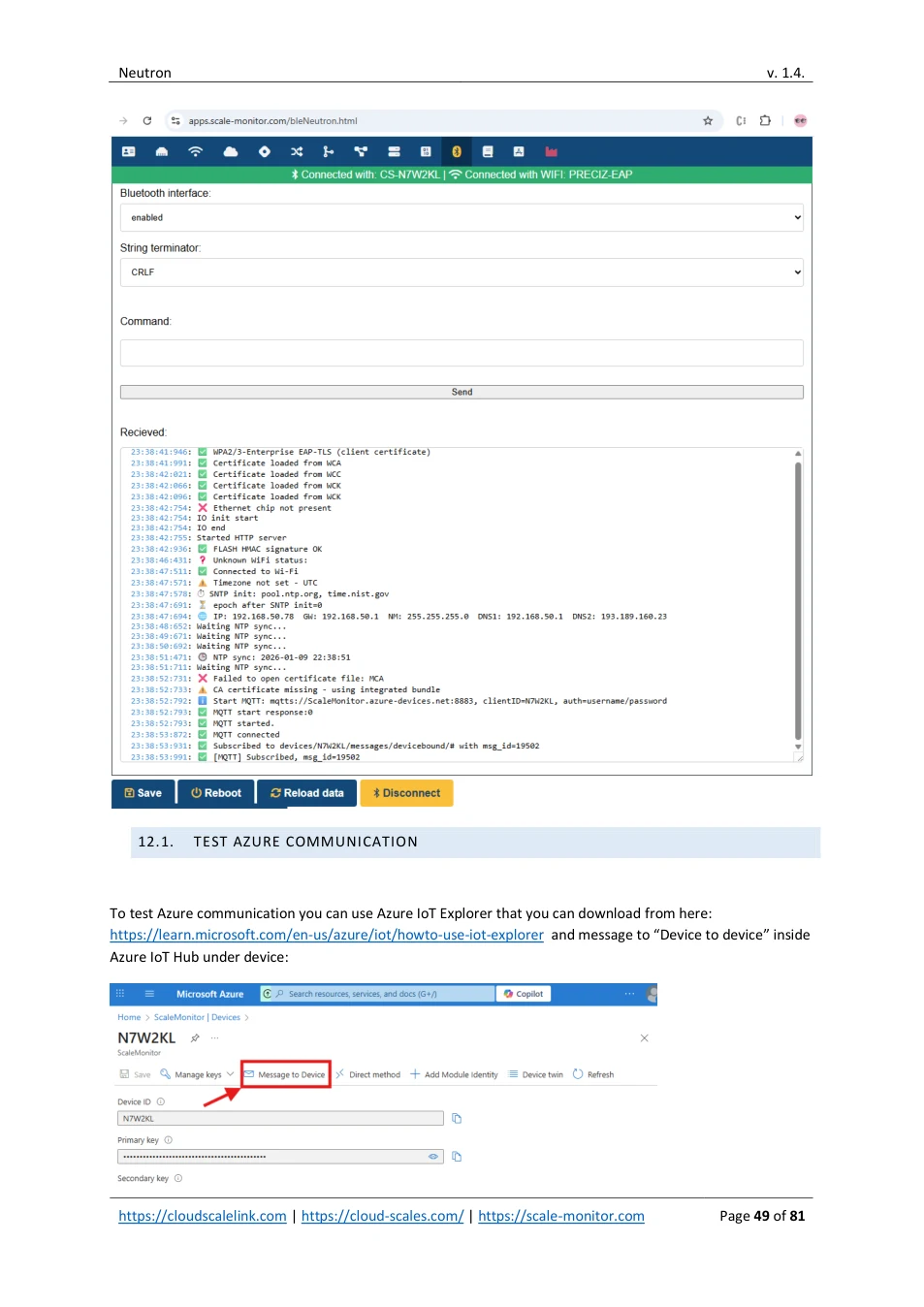Open the branch toolbar icon
The height and width of the screenshot is (1307, 924).
point(329,151)
